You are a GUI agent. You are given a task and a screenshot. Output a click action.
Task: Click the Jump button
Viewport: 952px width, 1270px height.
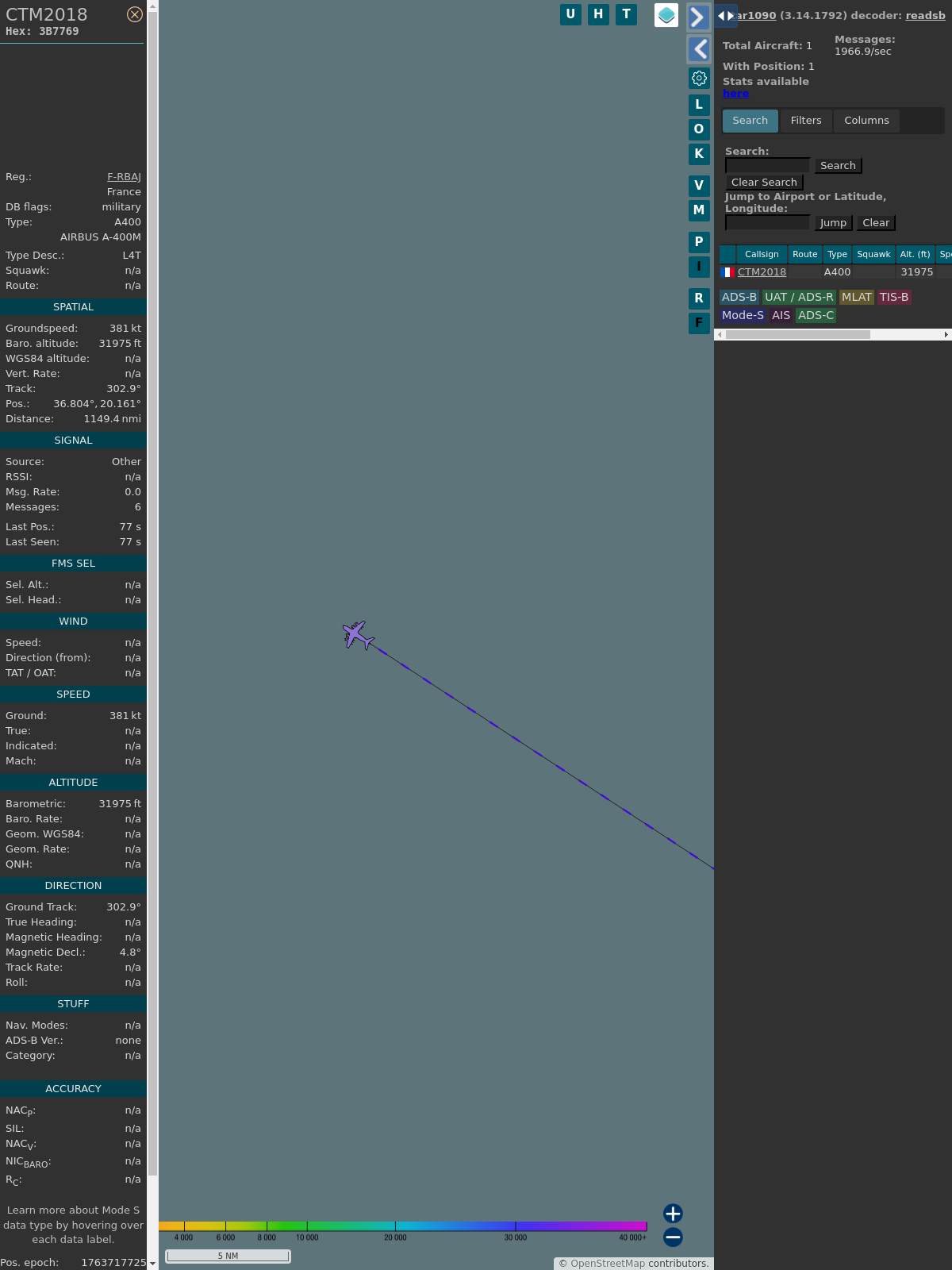(833, 223)
